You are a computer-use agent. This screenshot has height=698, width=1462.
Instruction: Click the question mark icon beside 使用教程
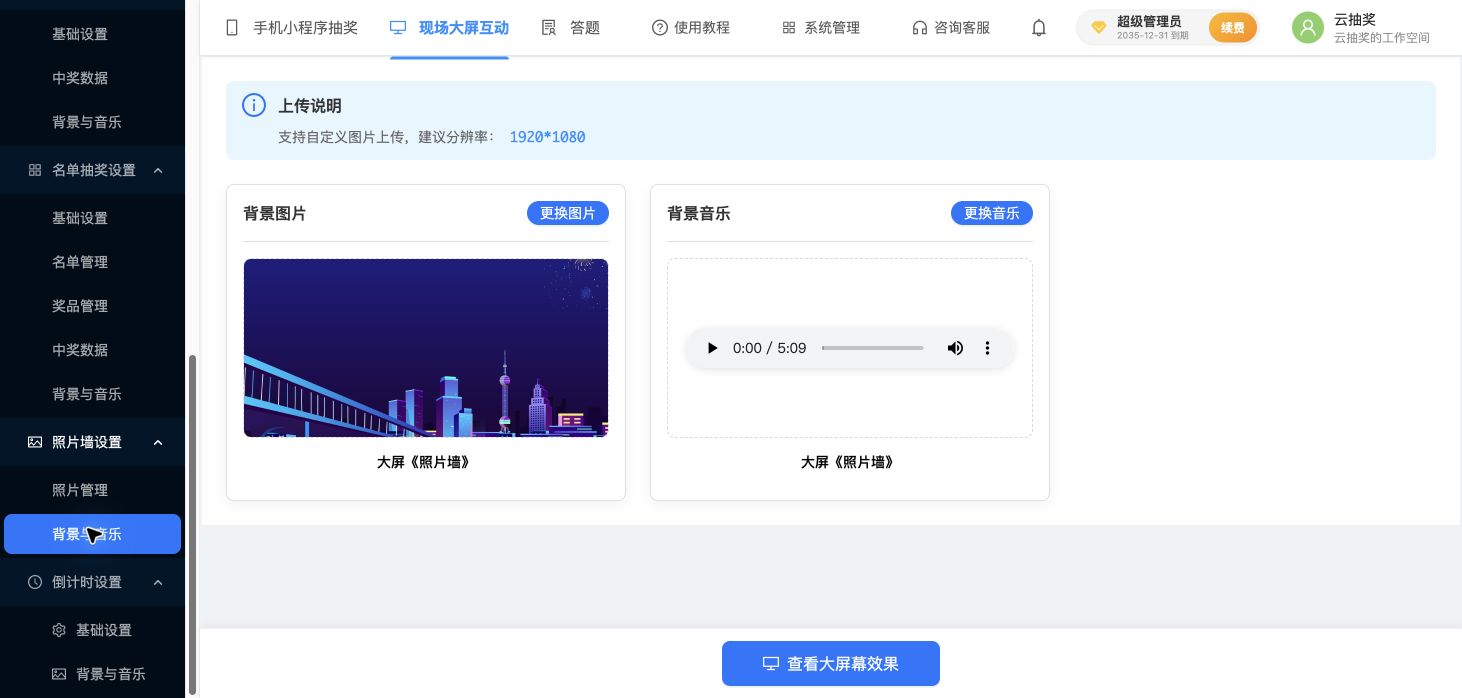pos(659,28)
